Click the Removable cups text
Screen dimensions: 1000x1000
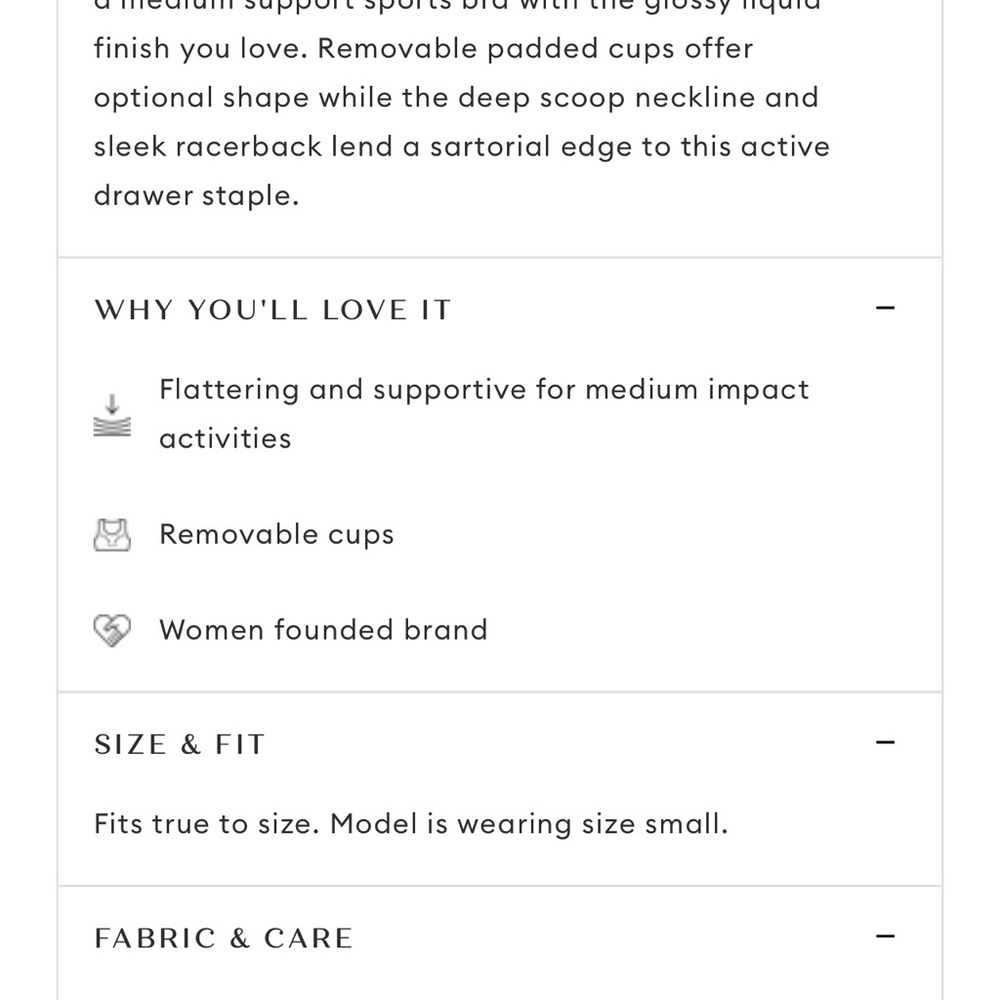277,534
